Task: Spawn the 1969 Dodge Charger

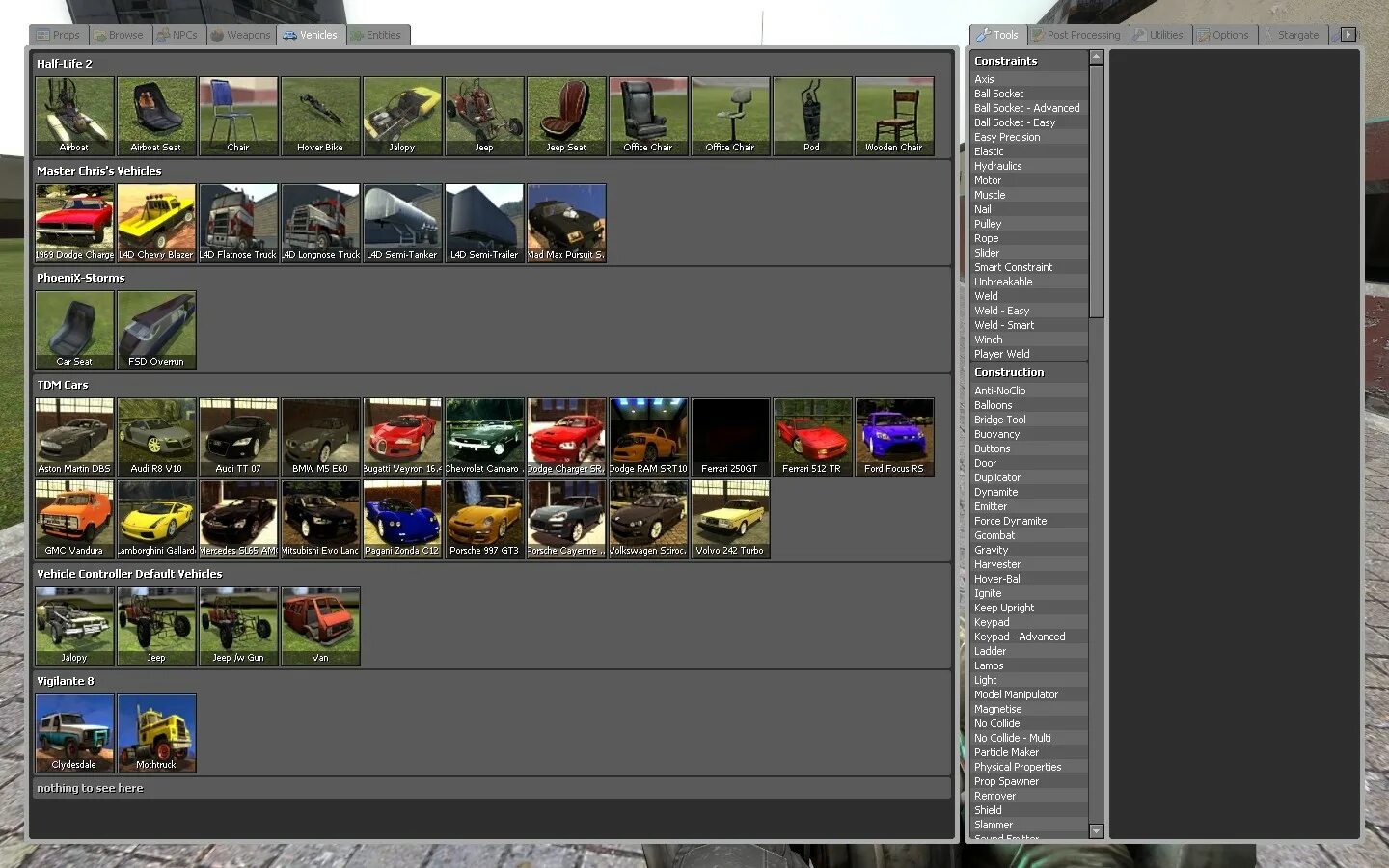Action: (x=74, y=223)
